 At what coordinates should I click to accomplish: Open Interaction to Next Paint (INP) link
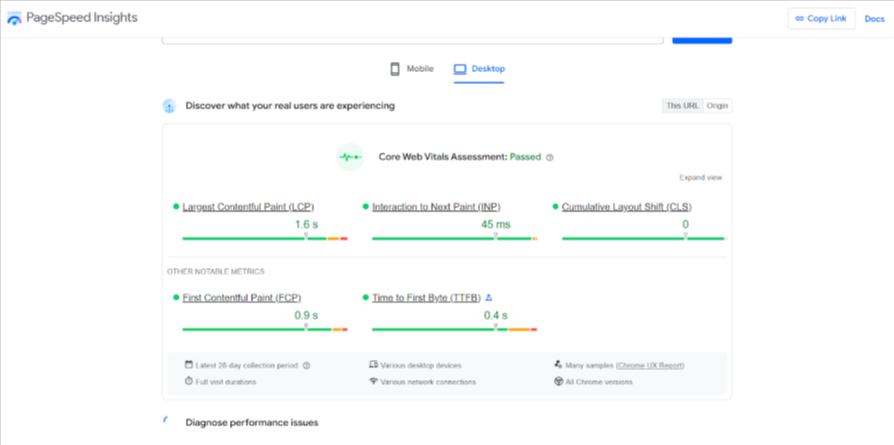tap(436, 207)
